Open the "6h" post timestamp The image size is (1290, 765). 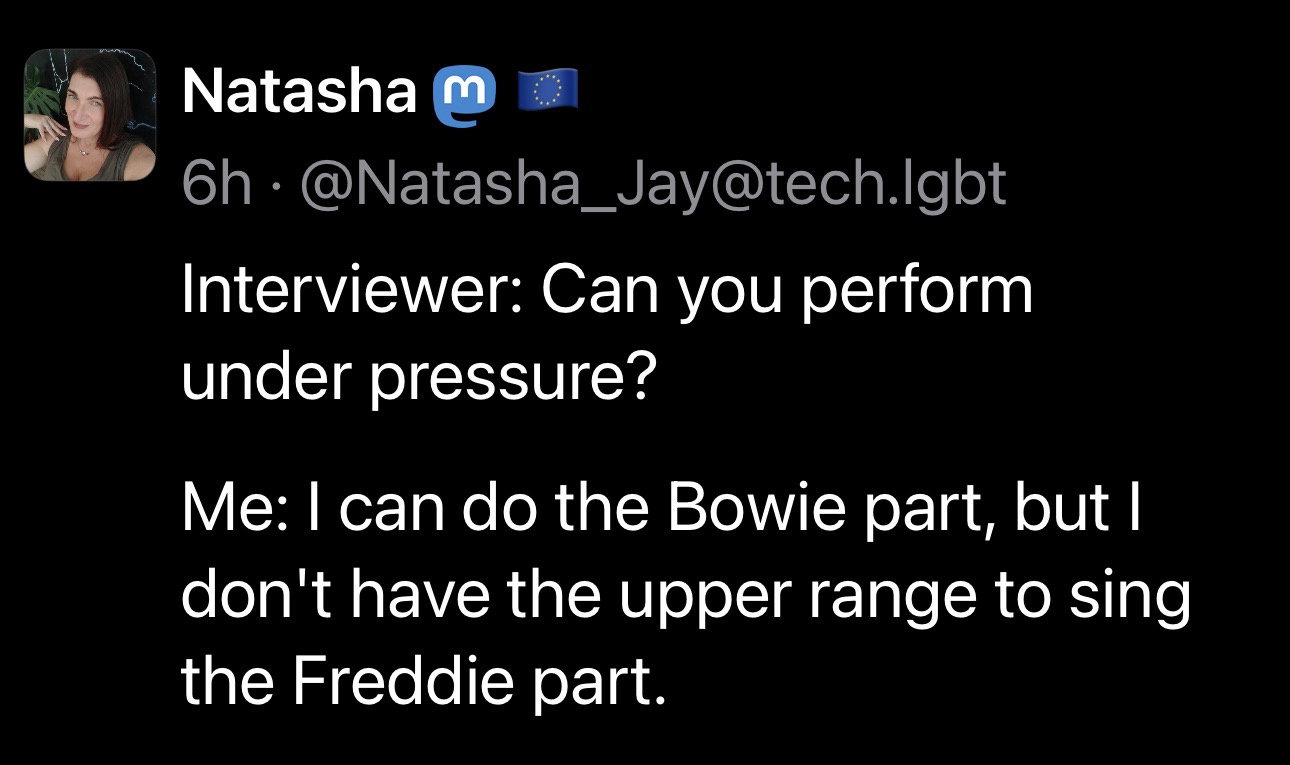click(216, 182)
